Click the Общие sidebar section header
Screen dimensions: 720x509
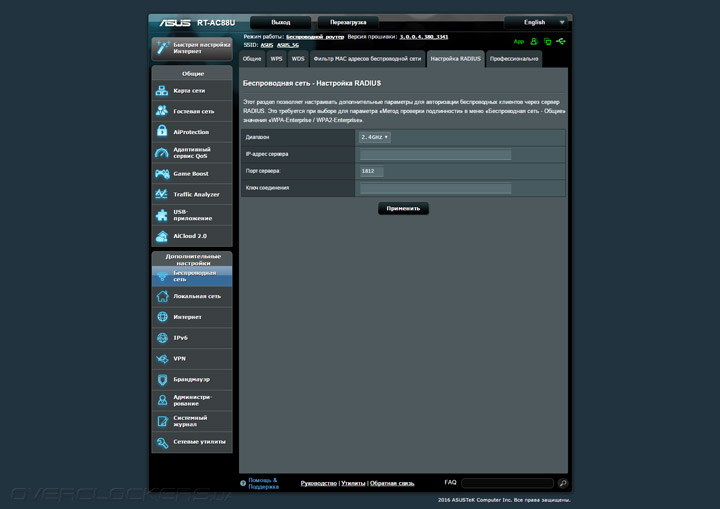[x=193, y=74]
